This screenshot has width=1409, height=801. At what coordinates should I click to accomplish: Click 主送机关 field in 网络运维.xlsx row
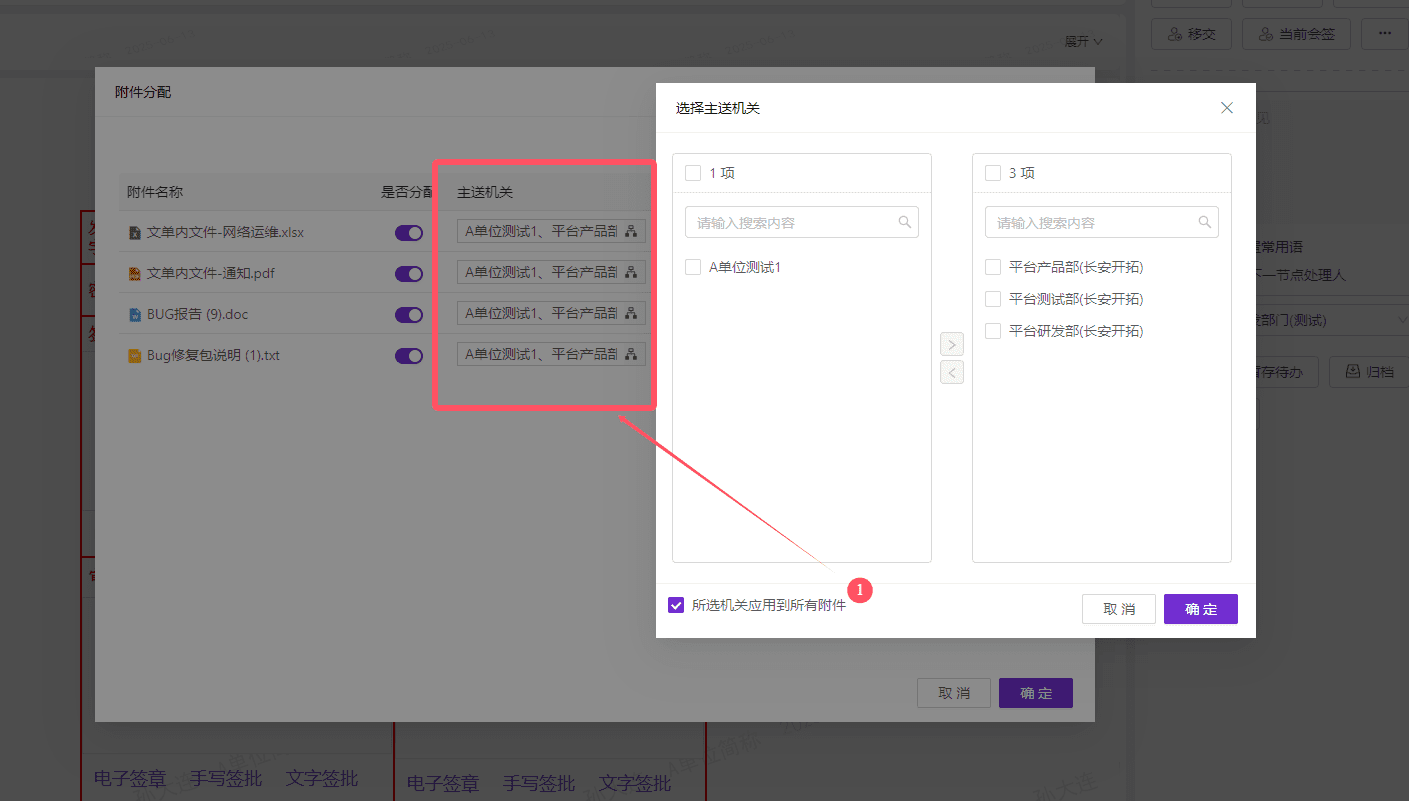coord(551,231)
